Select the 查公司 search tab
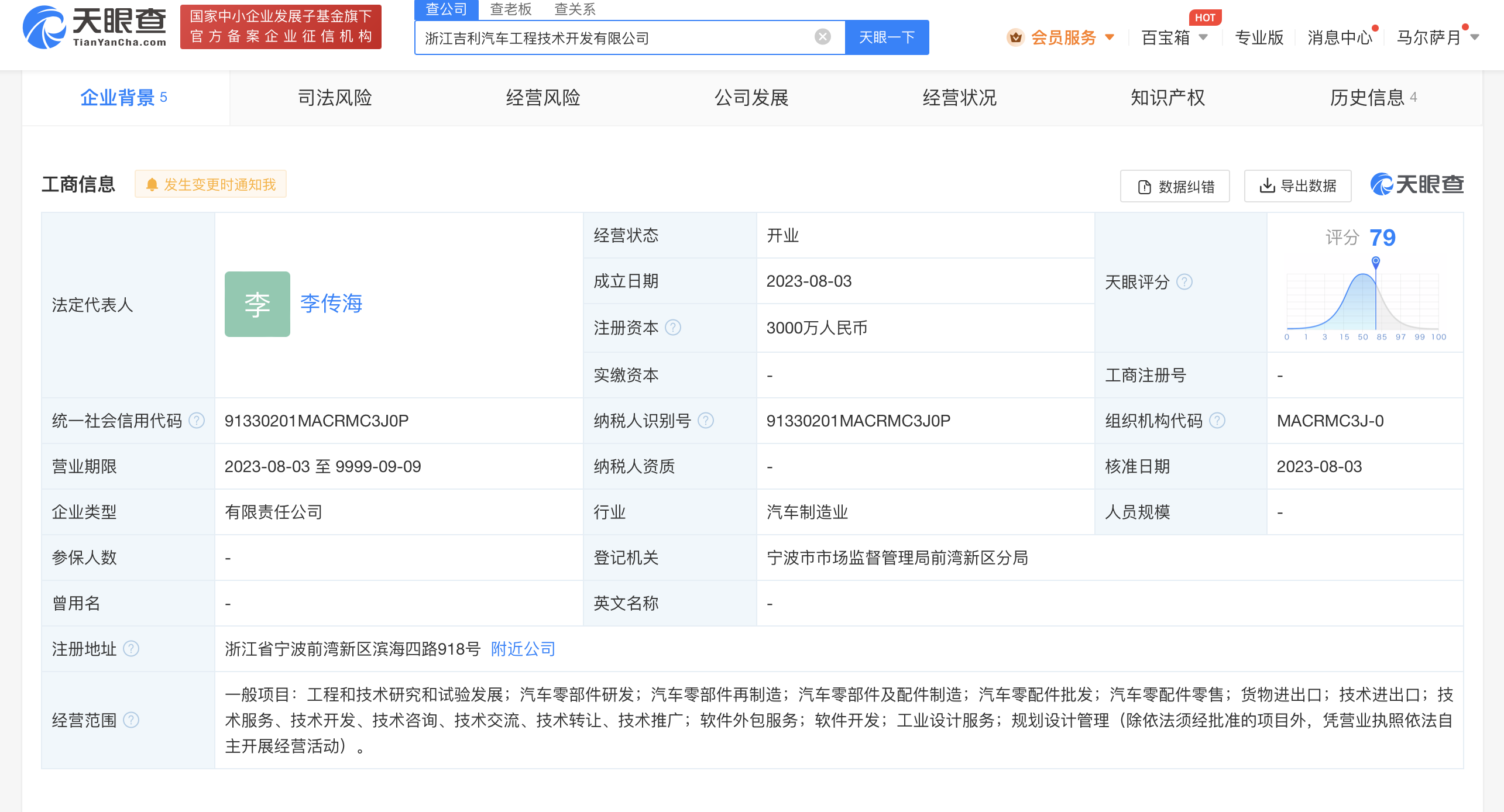The width and height of the screenshot is (1504, 812). pyautogui.click(x=447, y=9)
